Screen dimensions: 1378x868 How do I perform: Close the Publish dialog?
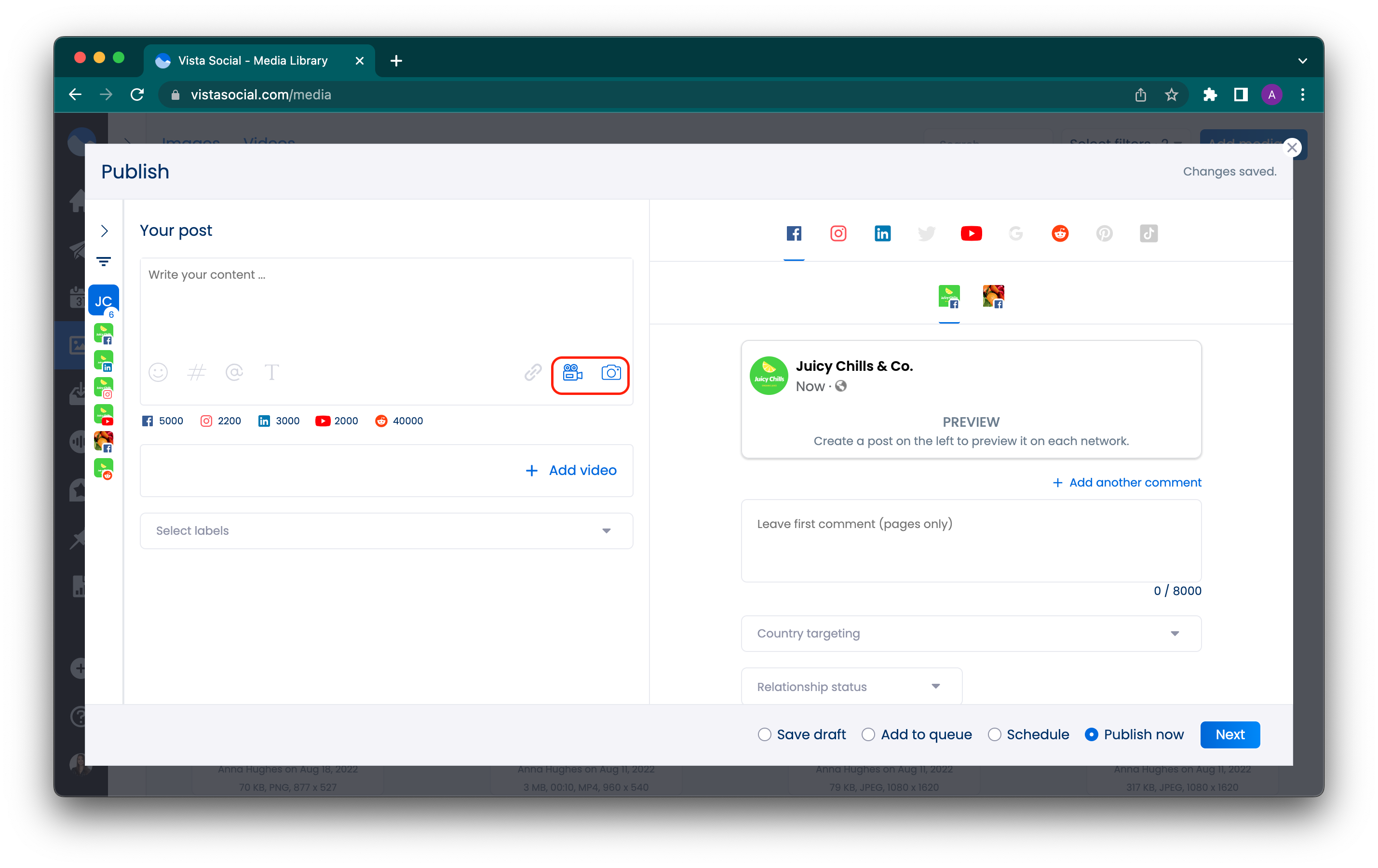(1292, 148)
